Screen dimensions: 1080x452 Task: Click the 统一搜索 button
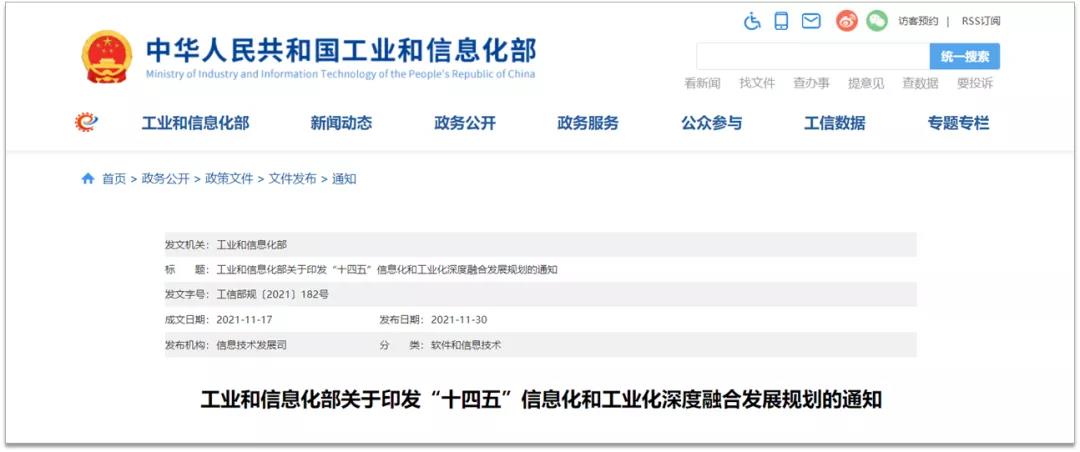click(964, 56)
